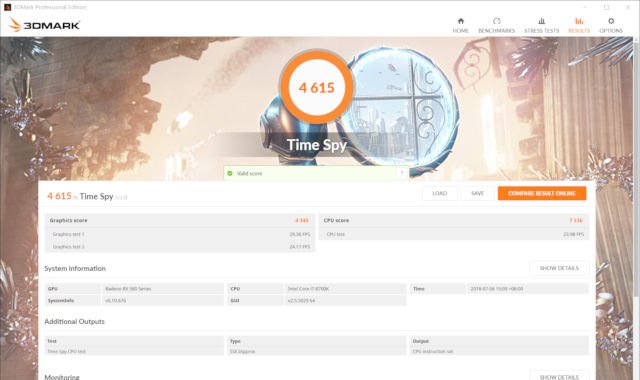The height and width of the screenshot is (380, 640).
Task: Select the Results bar chart icon
Action: pos(579,21)
